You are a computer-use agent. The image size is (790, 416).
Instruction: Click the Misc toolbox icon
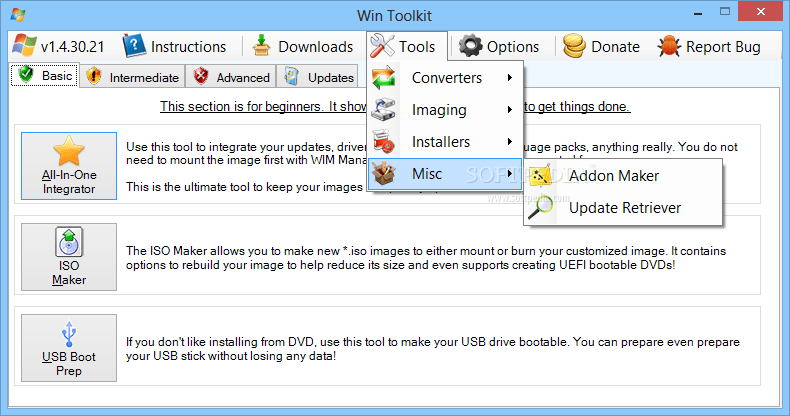(x=383, y=174)
